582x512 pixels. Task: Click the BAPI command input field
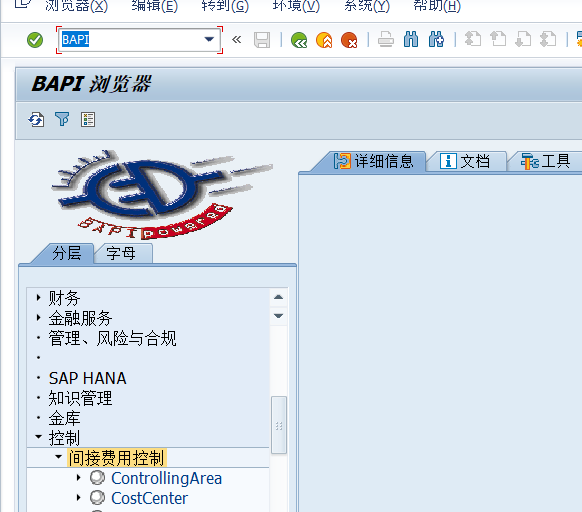(131, 39)
